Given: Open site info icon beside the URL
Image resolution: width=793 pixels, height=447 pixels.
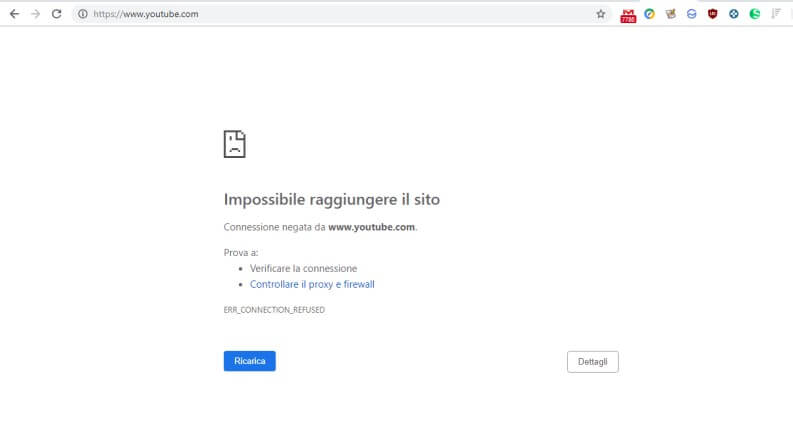Looking at the screenshot, I should click(82, 14).
